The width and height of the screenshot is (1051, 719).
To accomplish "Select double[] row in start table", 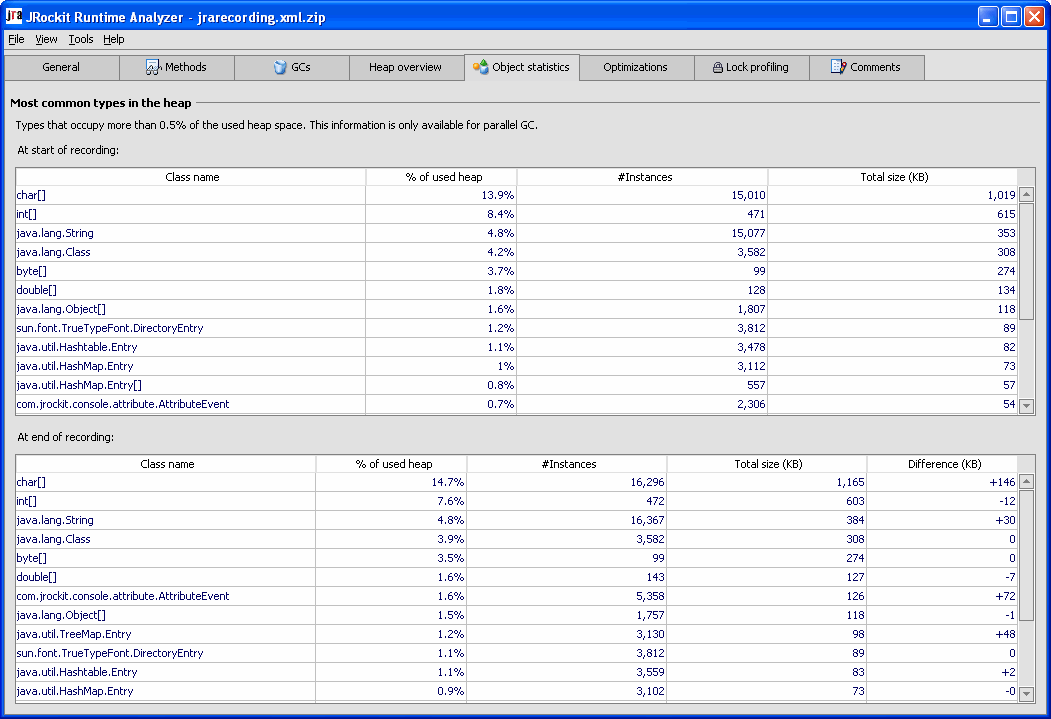I will click(x=517, y=290).
